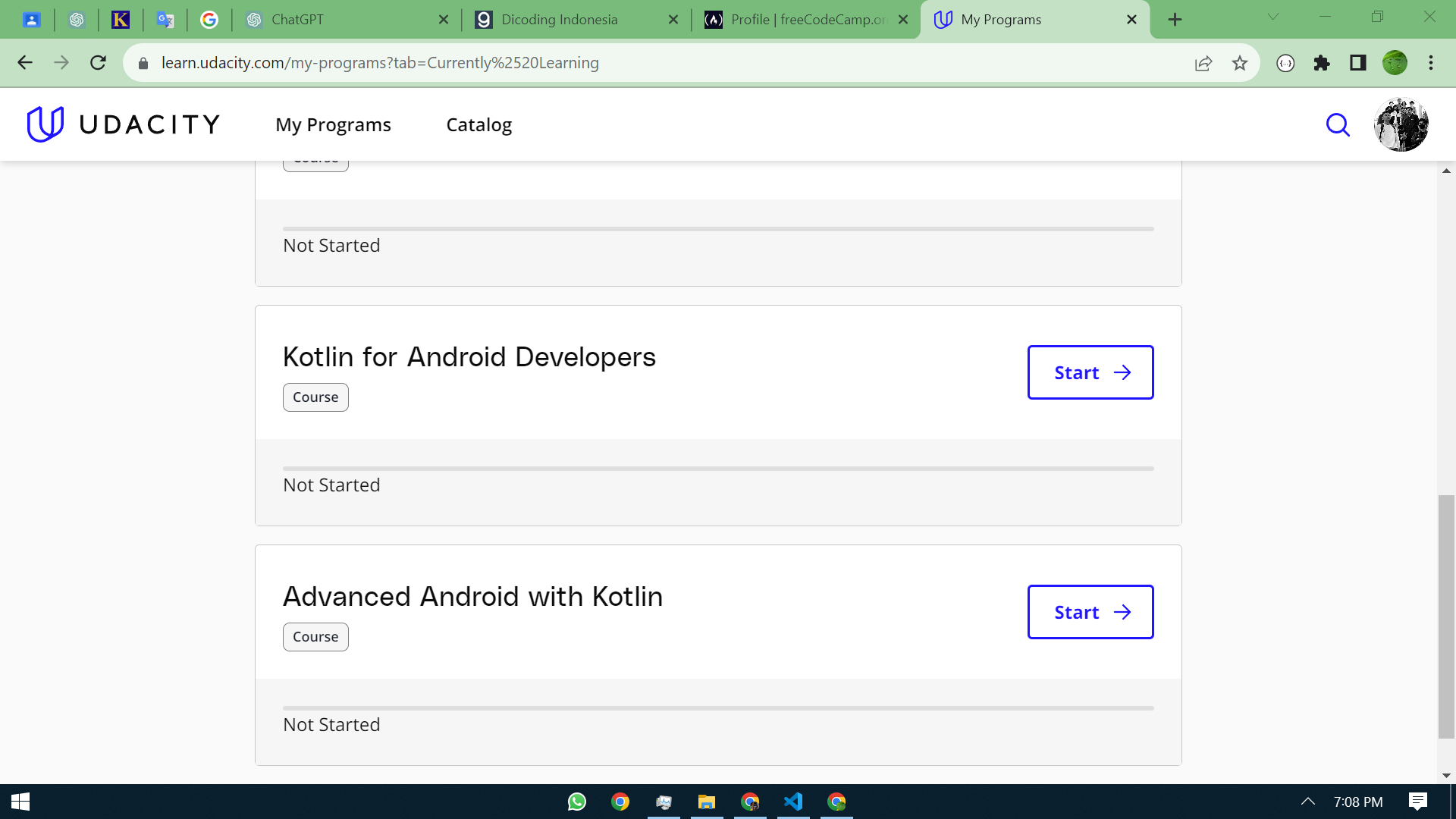
Task: Select the Catalog navigation item
Action: [479, 124]
